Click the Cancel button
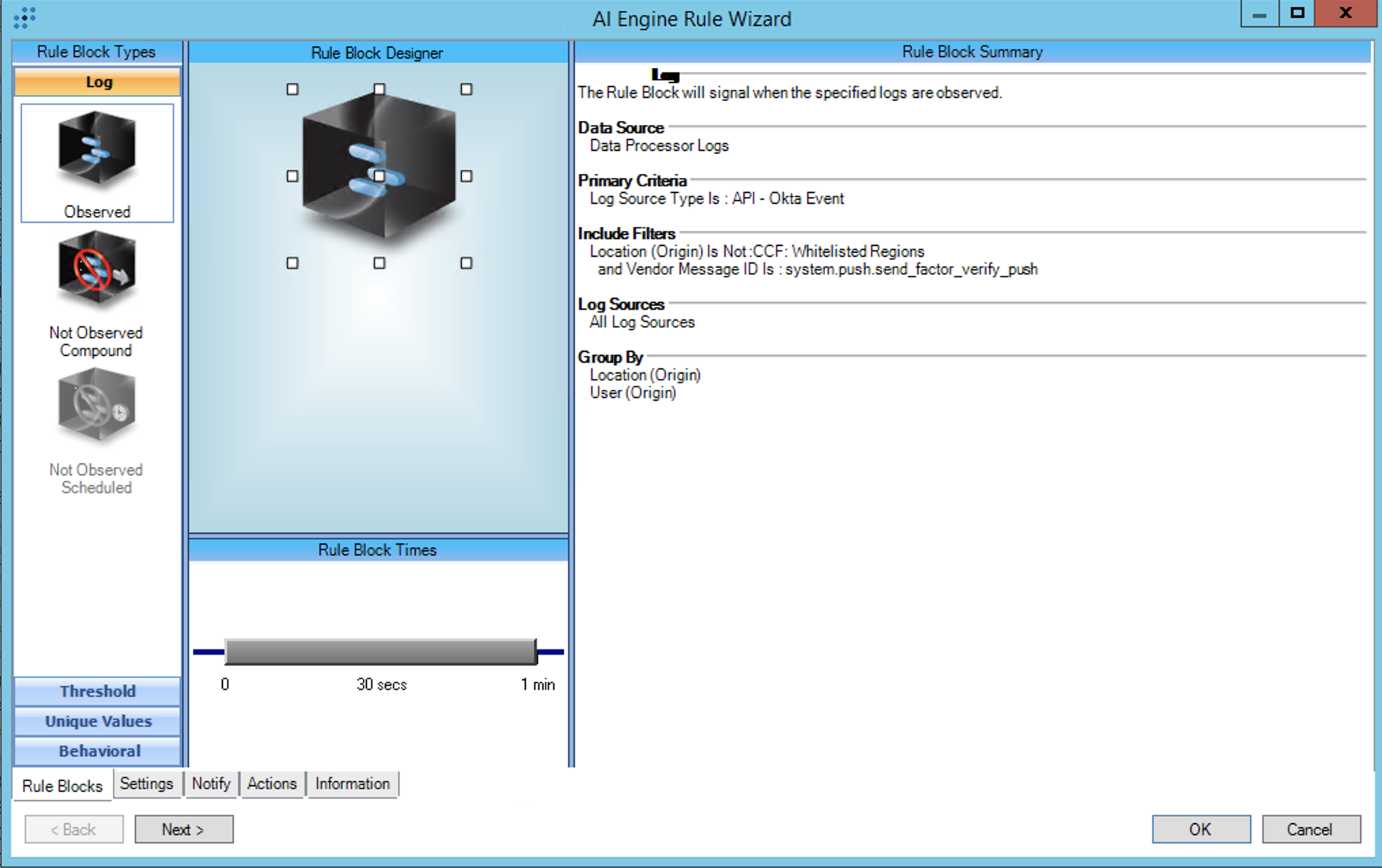The width and height of the screenshot is (1382, 868). [1310, 829]
